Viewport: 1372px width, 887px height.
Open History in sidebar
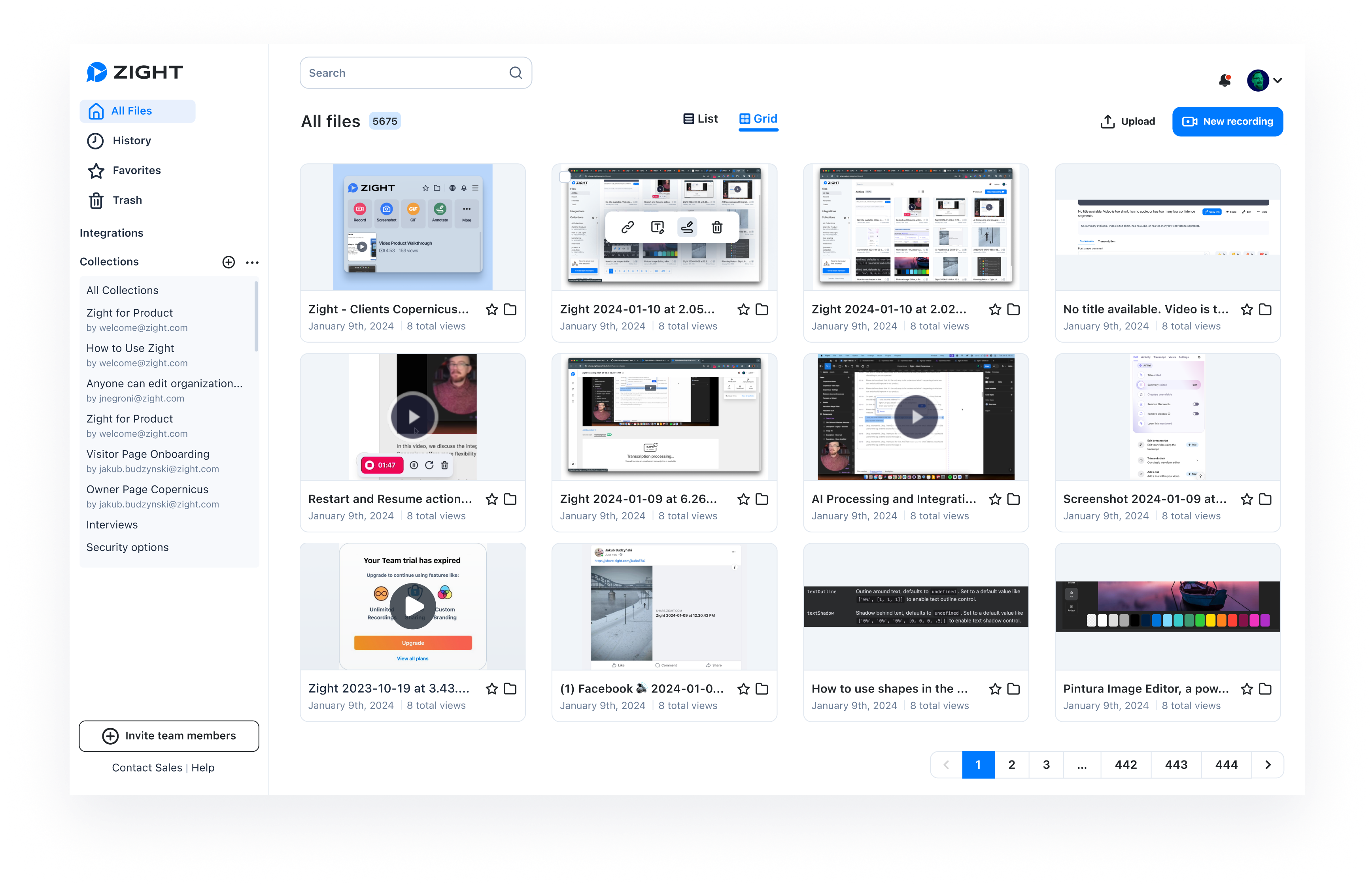point(131,141)
